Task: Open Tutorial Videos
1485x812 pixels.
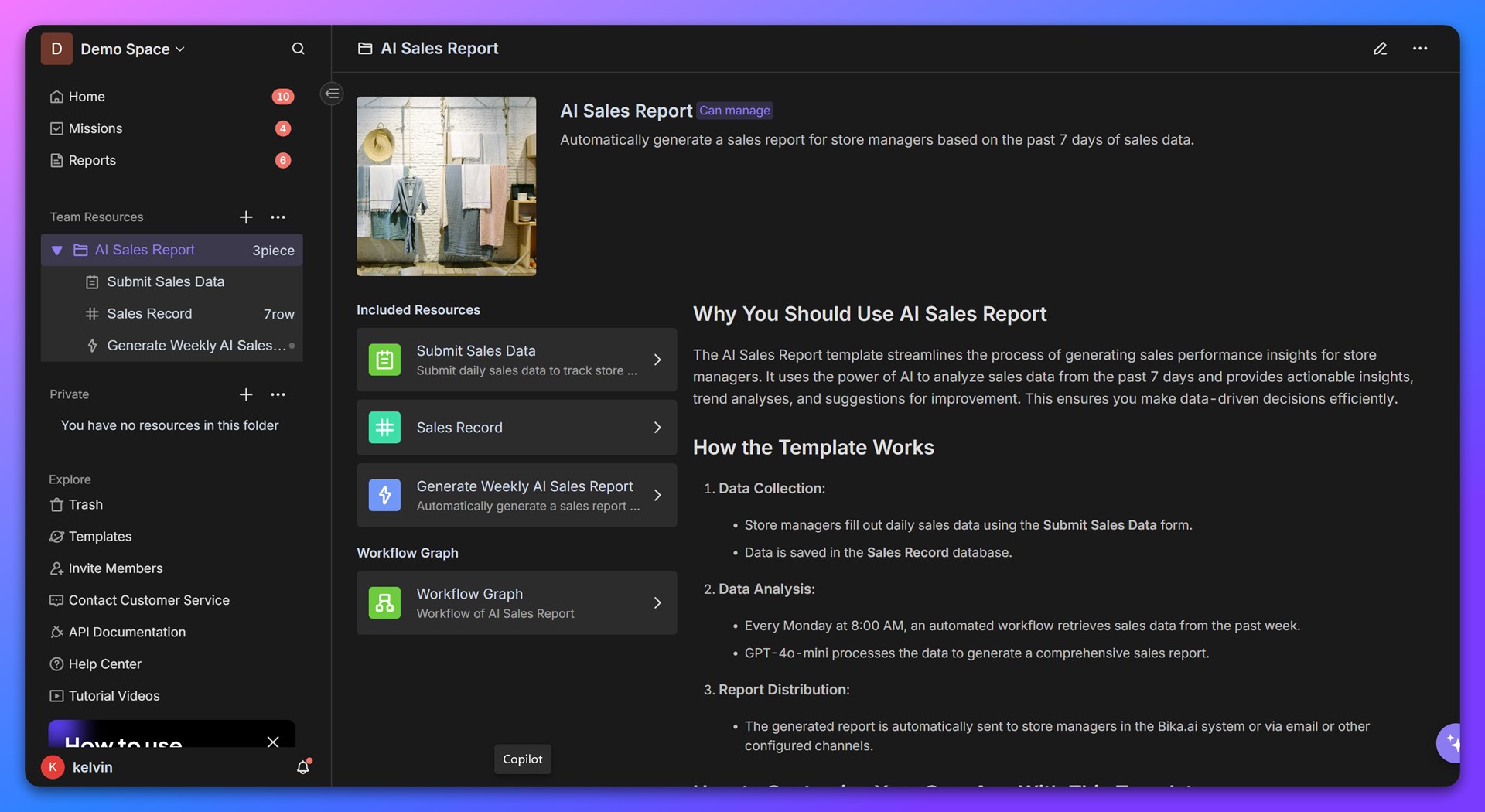Action: 105,695
